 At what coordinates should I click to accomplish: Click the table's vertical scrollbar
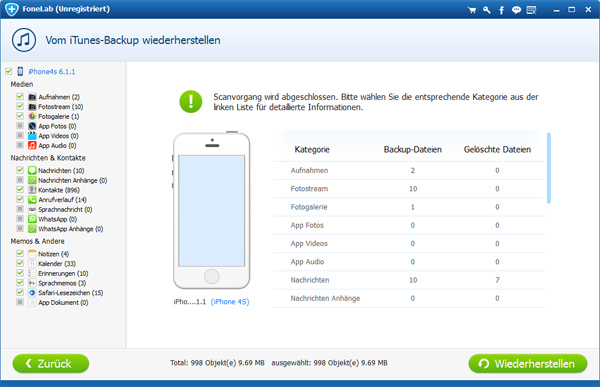pyautogui.click(x=549, y=168)
